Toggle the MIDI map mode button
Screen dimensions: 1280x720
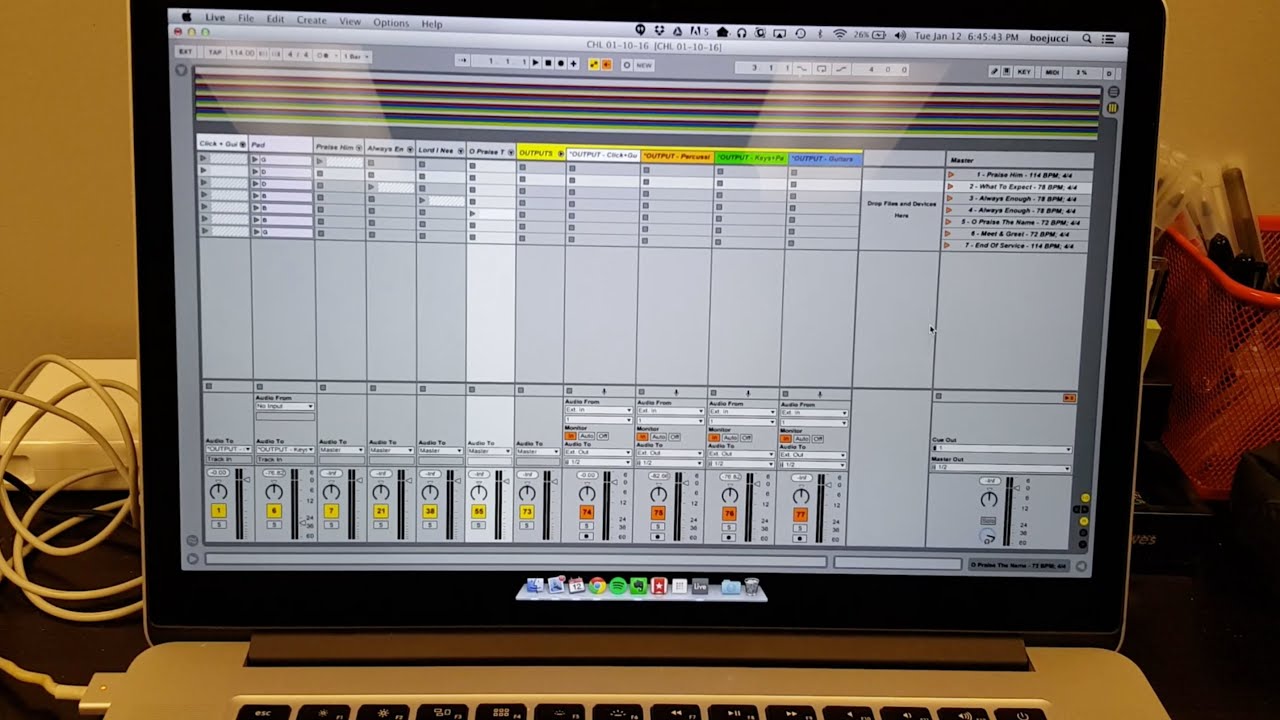click(x=1052, y=72)
